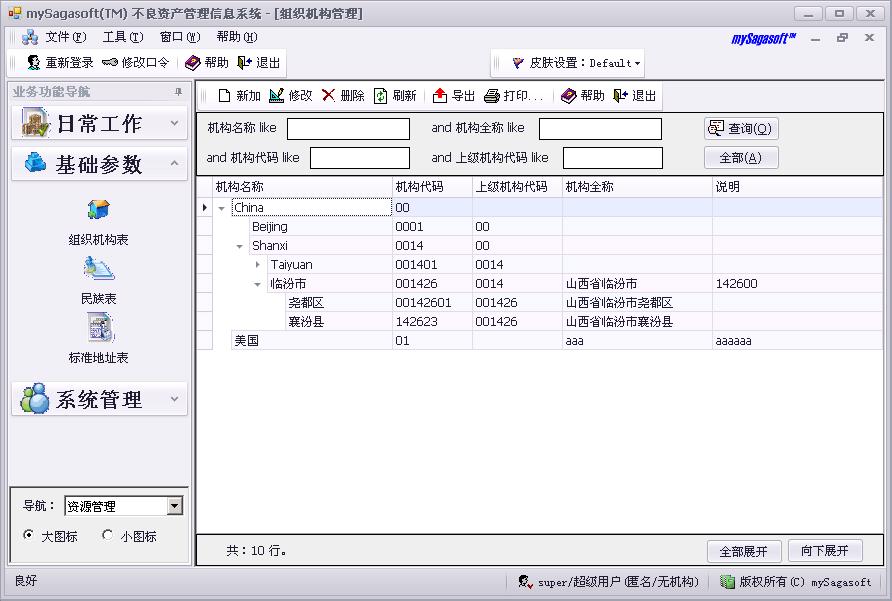This screenshot has height=601, width=892.
Task: Open the Organization table (组织机构表) icon
Action: click(x=98, y=210)
